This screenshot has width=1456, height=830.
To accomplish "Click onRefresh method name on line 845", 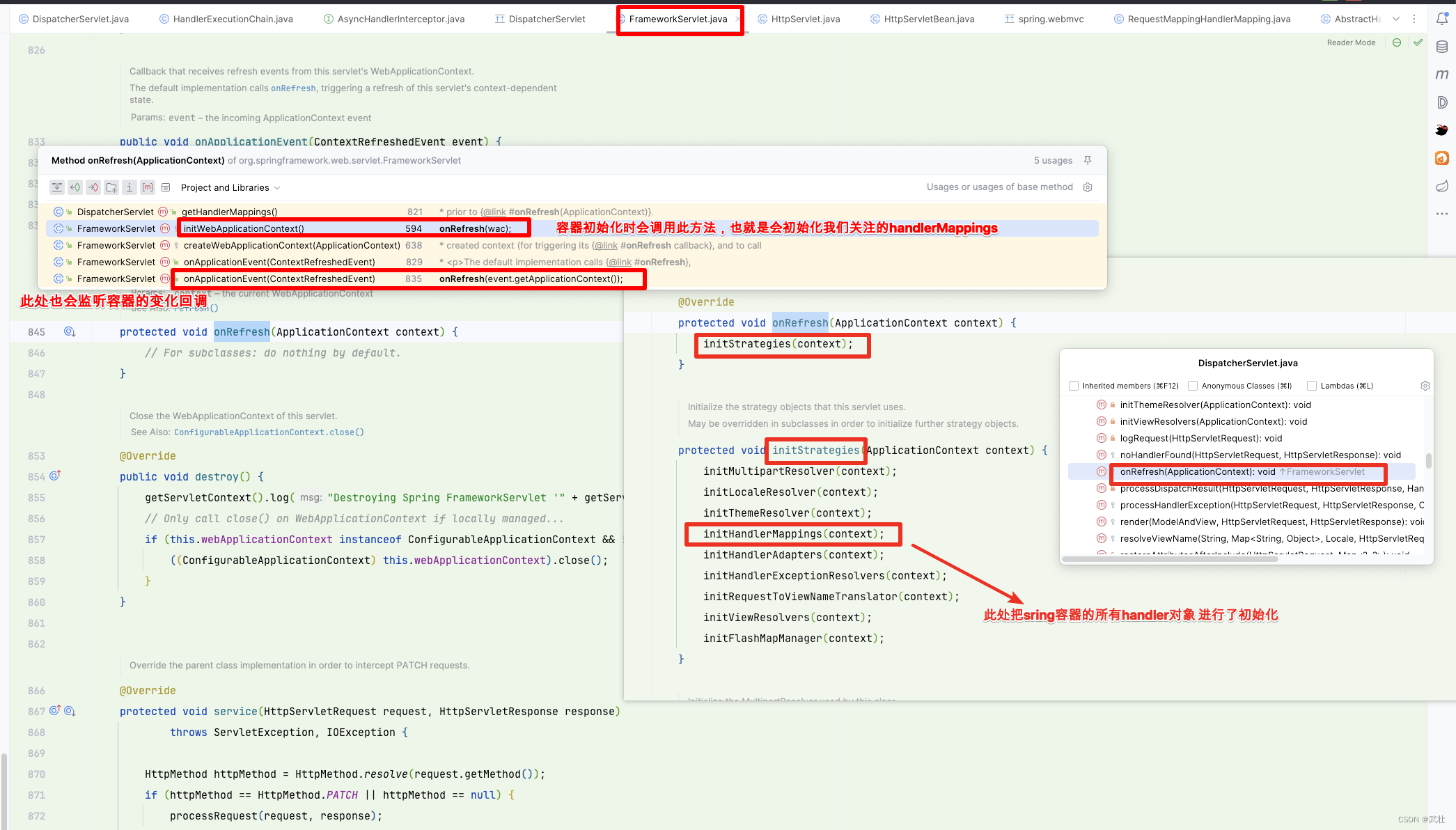I will coord(242,332).
